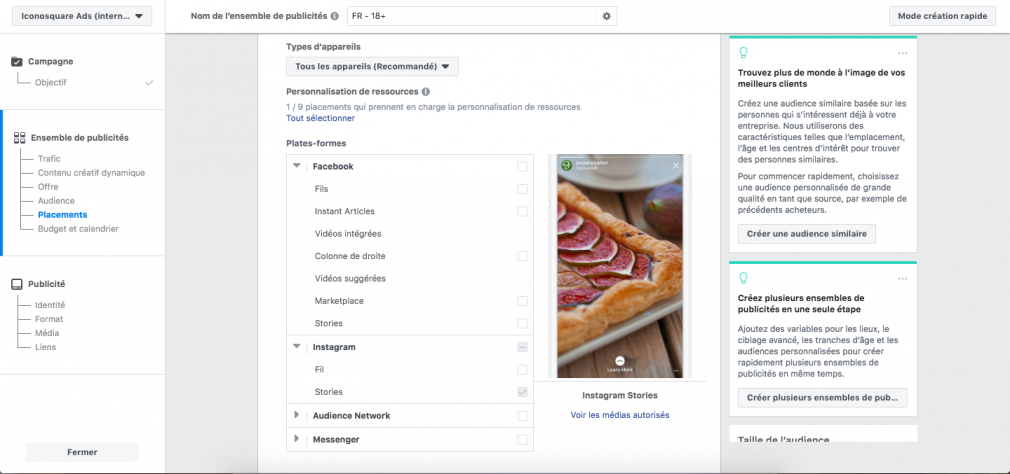
Task: Click Créer une audience similaire button
Action: (x=807, y=234)
